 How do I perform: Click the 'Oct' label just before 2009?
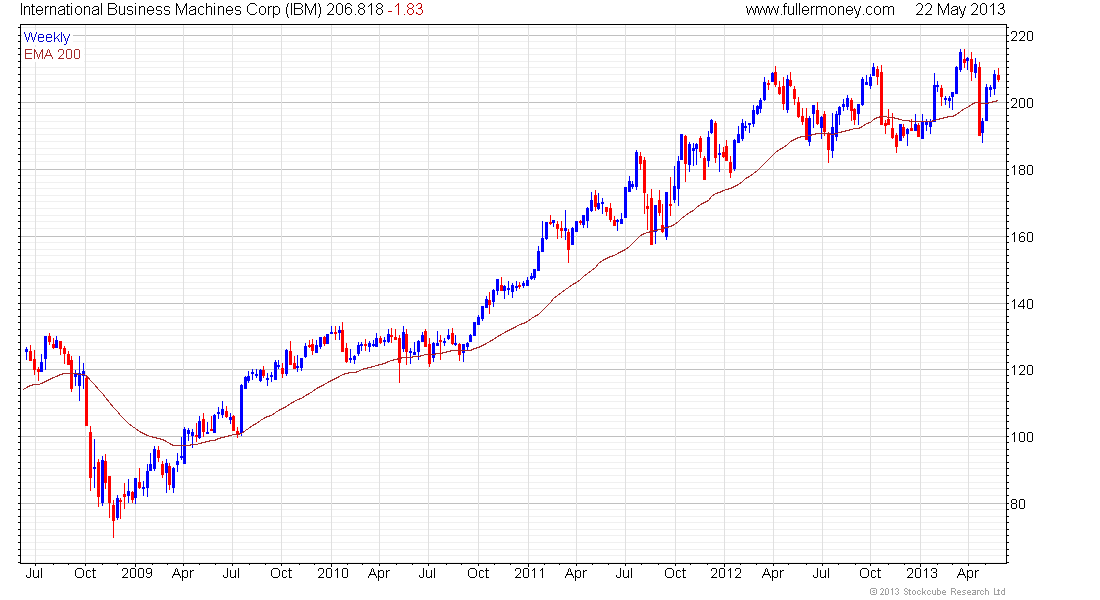[85, 573]
